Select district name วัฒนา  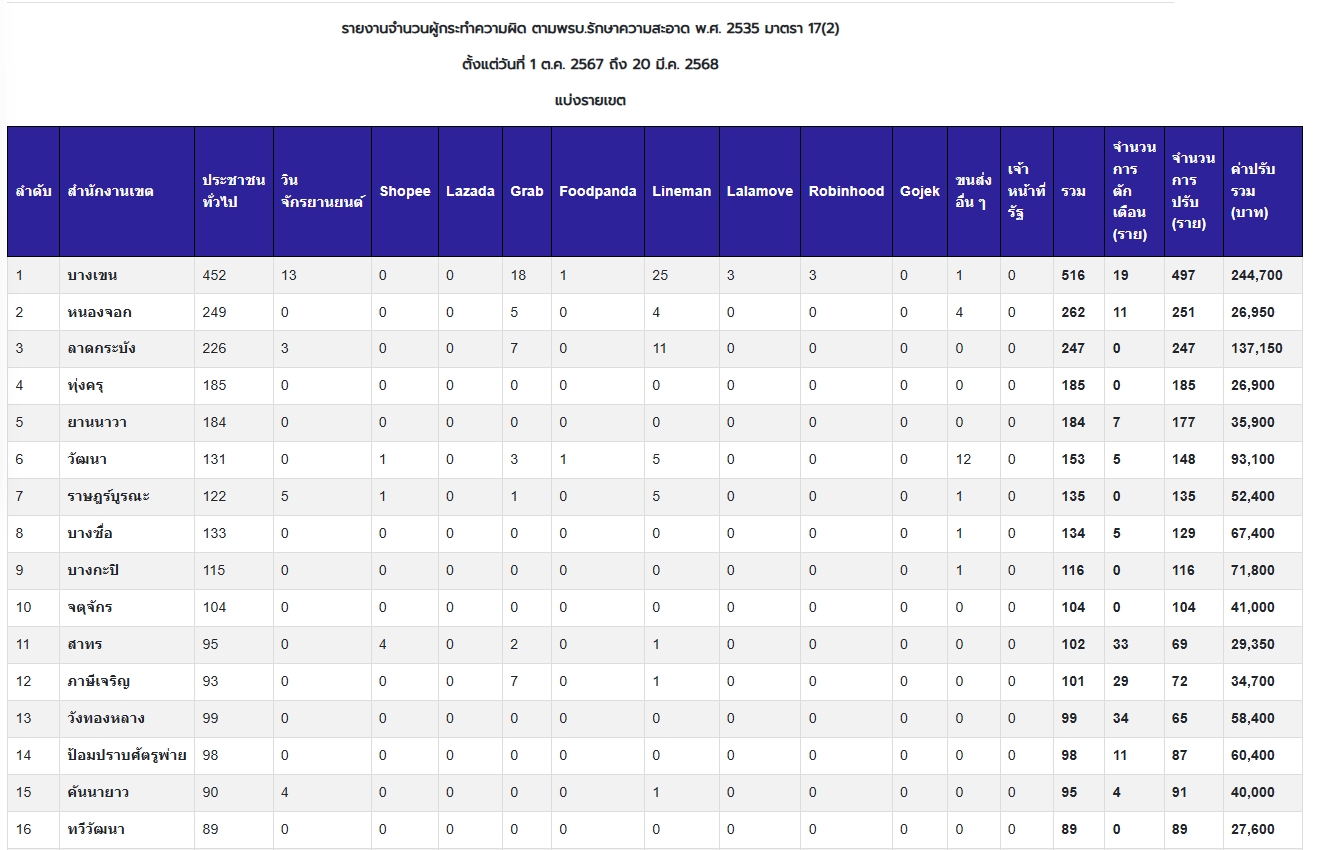click(87, 459)
